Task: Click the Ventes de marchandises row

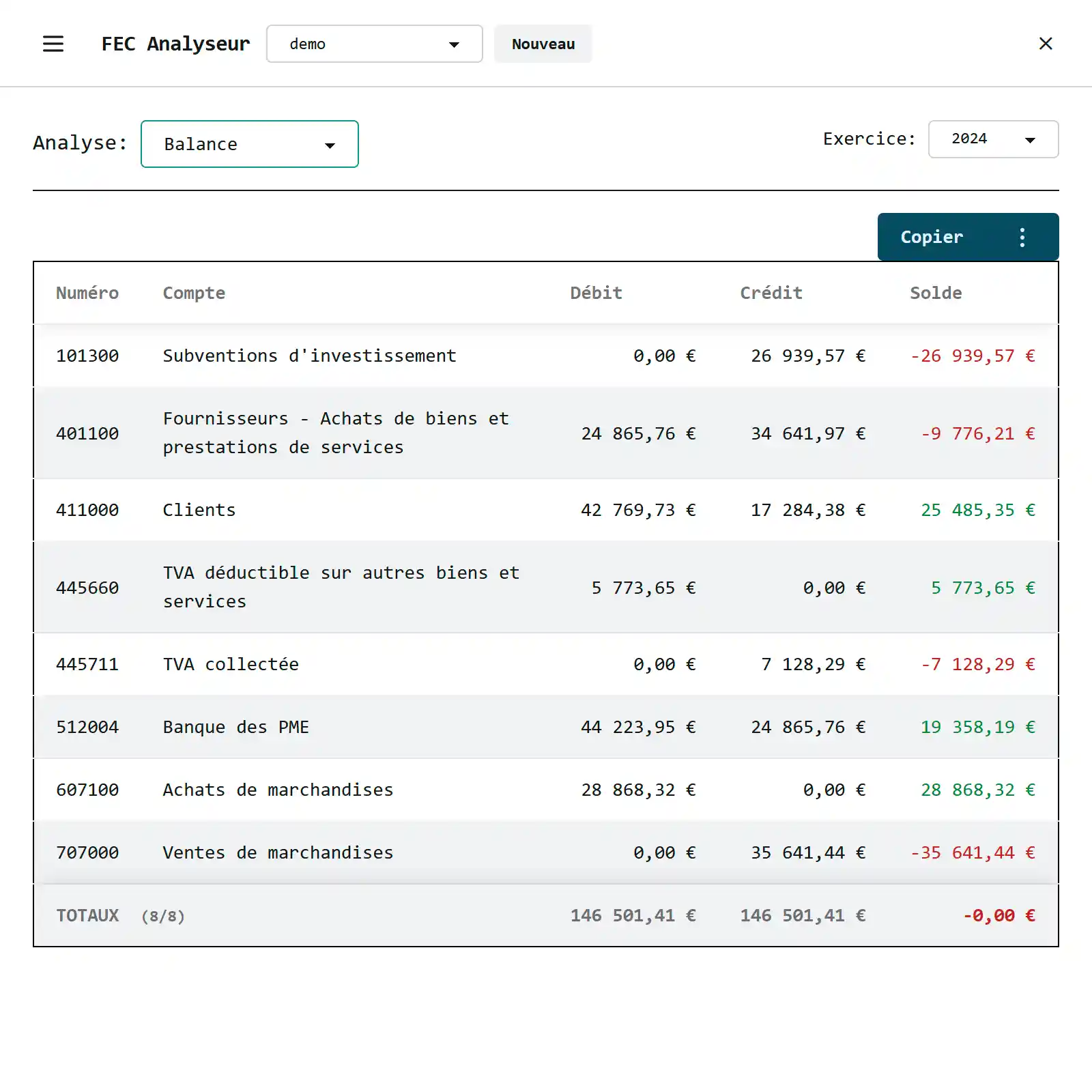Action: (278, 852)
